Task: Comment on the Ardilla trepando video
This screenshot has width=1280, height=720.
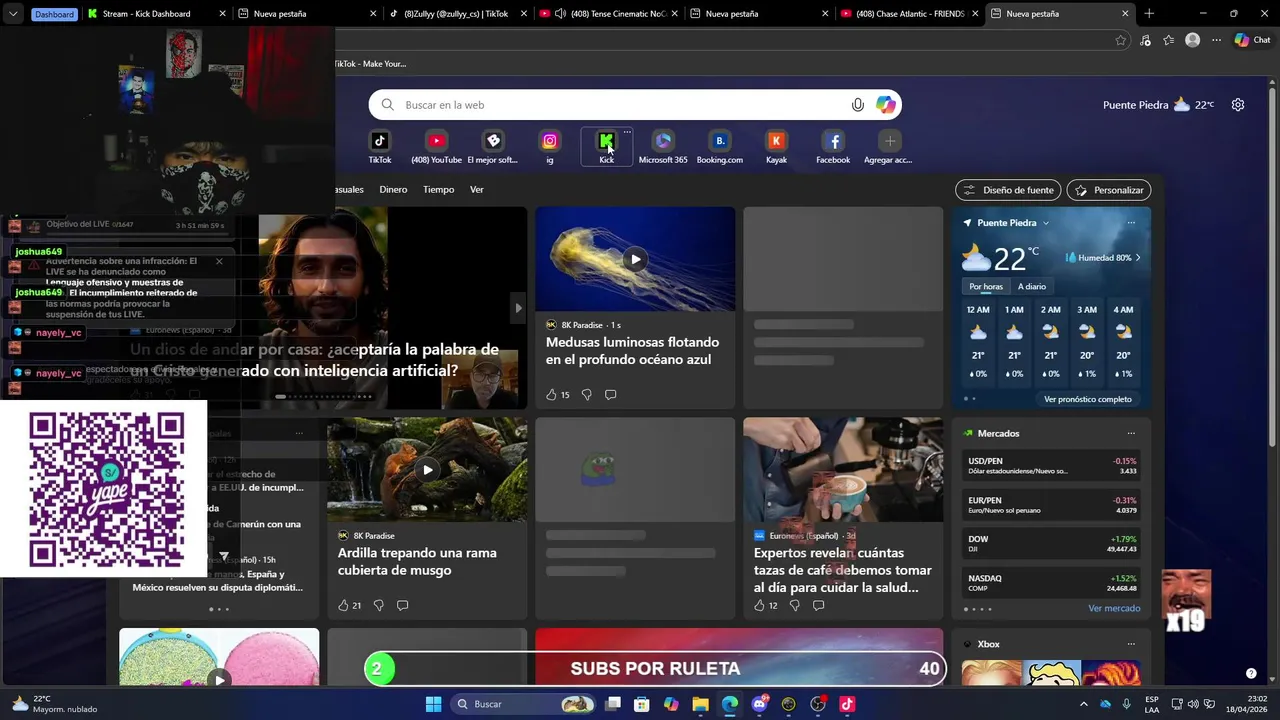Action: click(x=402, y=605)
